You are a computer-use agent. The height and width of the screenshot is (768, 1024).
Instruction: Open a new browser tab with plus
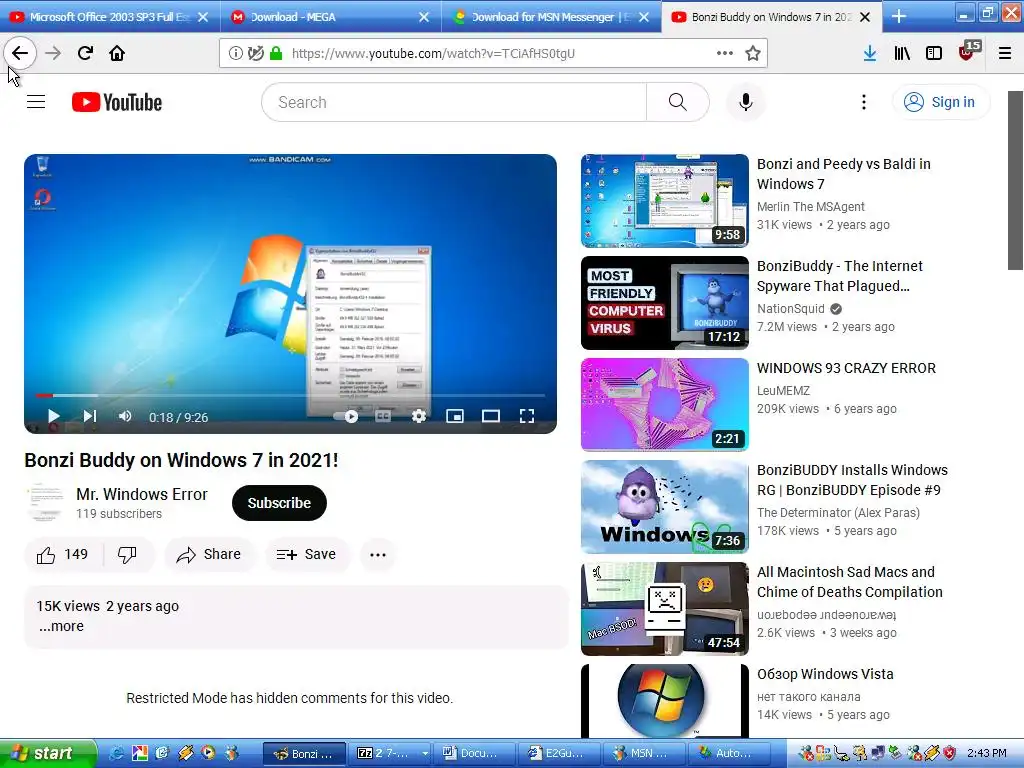[x=899, y=16]
